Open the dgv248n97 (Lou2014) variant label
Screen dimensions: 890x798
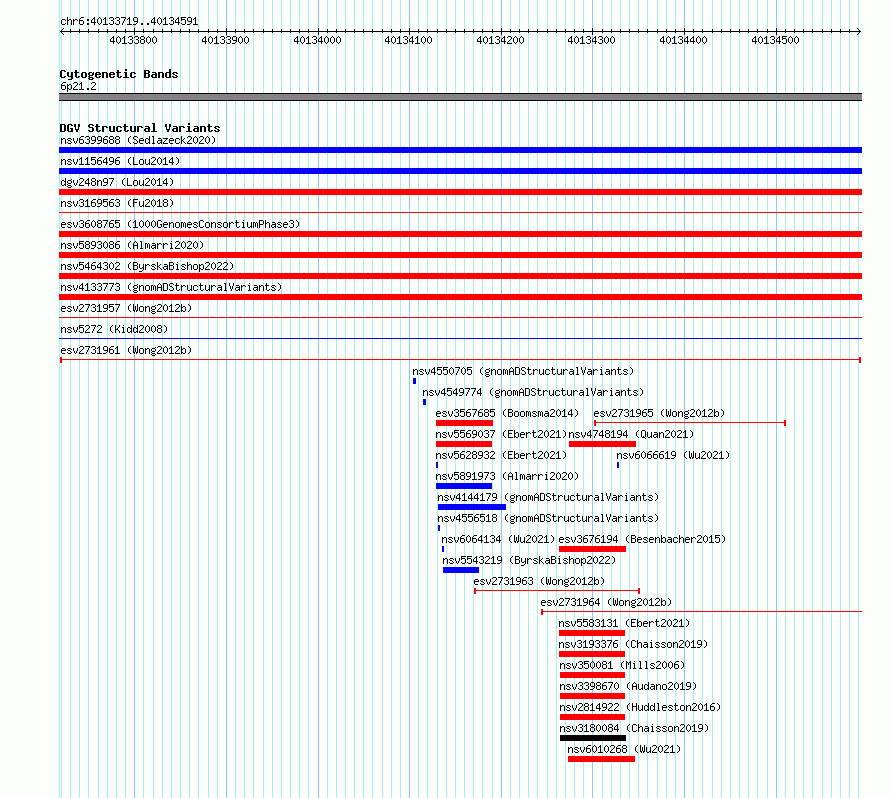click(117, 182)
